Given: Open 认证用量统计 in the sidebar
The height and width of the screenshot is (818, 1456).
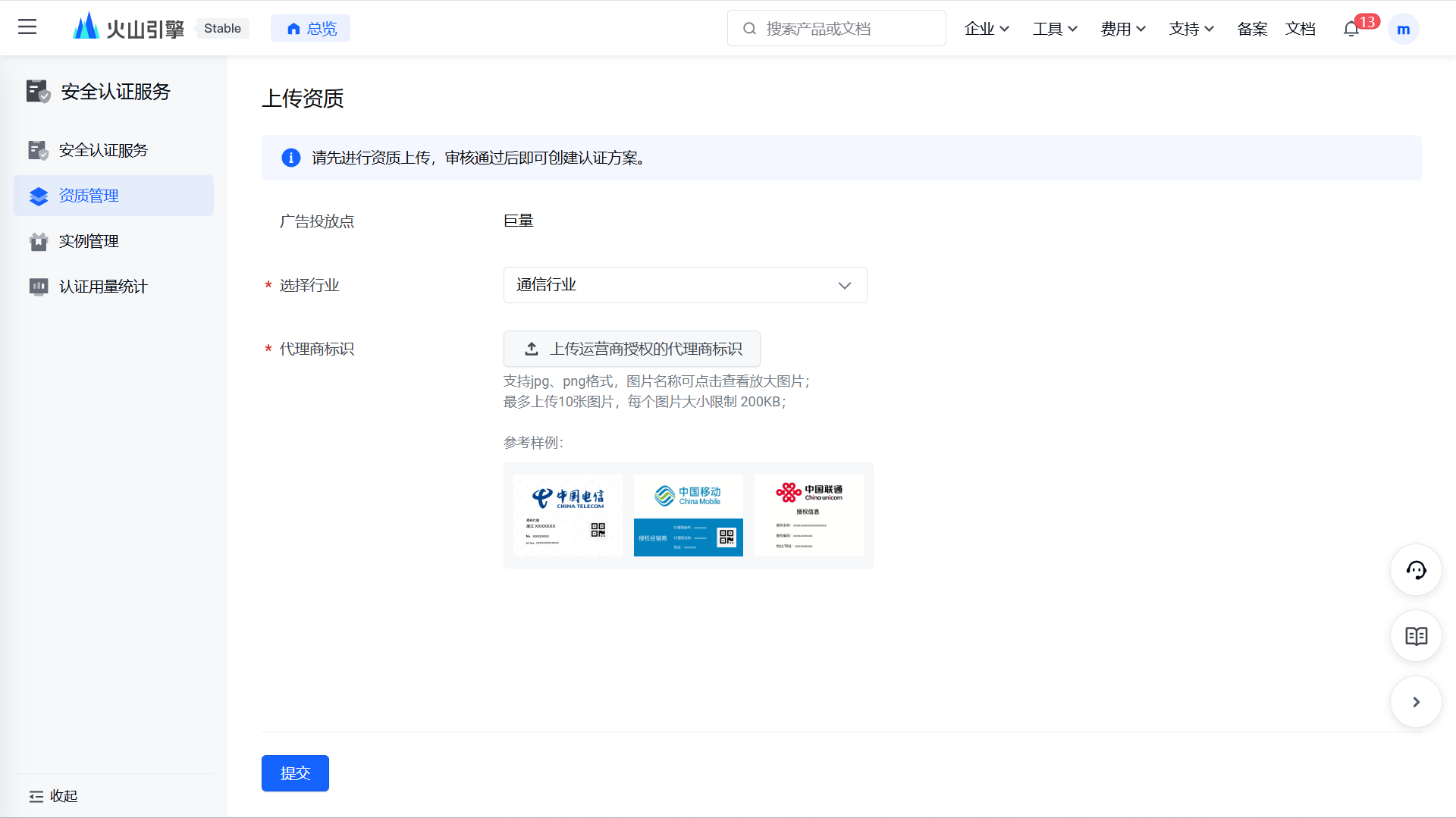Looking at the screenshot, I should tap(114, 287).
